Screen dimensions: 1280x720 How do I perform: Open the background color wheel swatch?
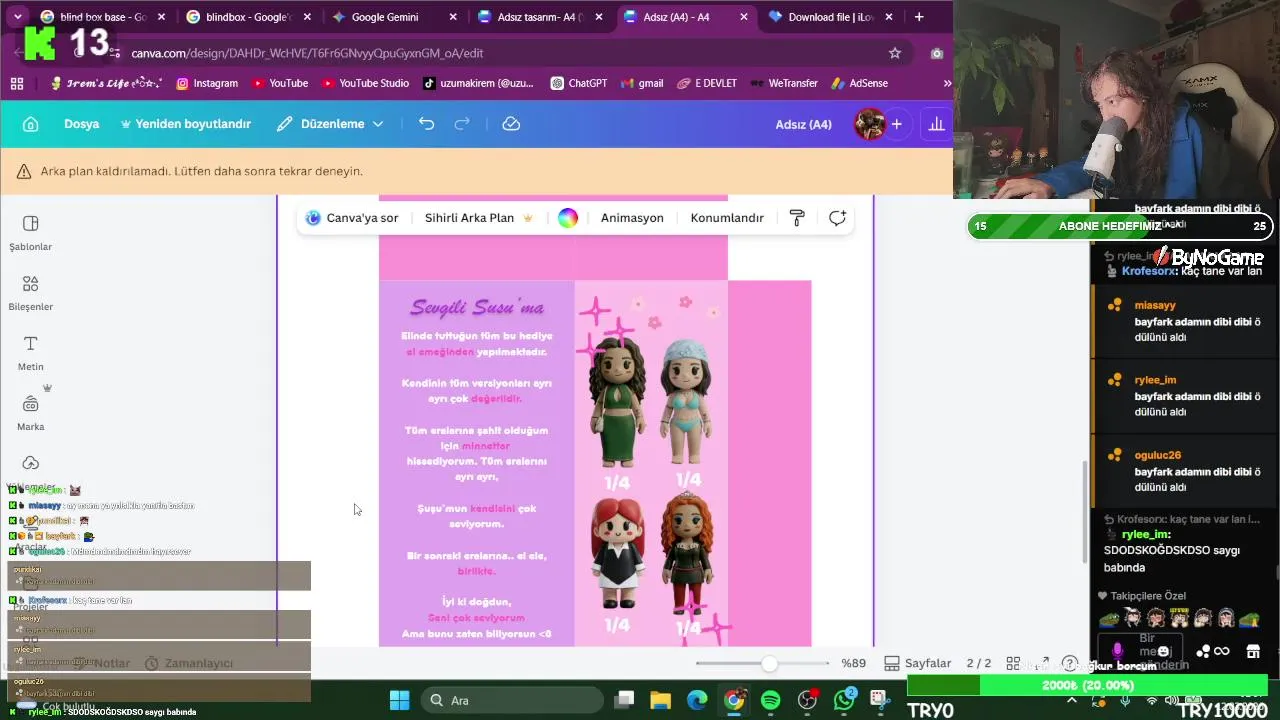[568, 218]
